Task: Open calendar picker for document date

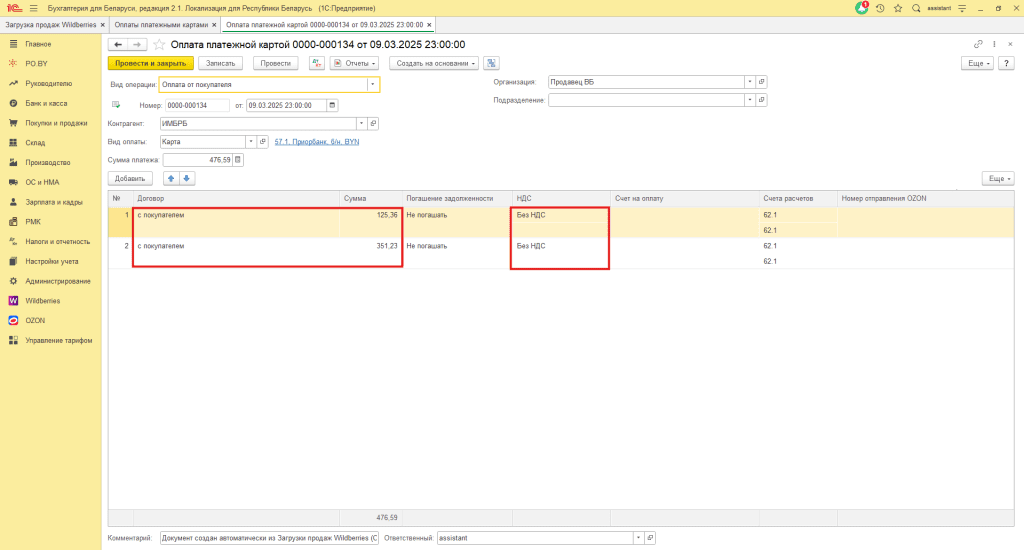Action: click(x=332, y=105)
